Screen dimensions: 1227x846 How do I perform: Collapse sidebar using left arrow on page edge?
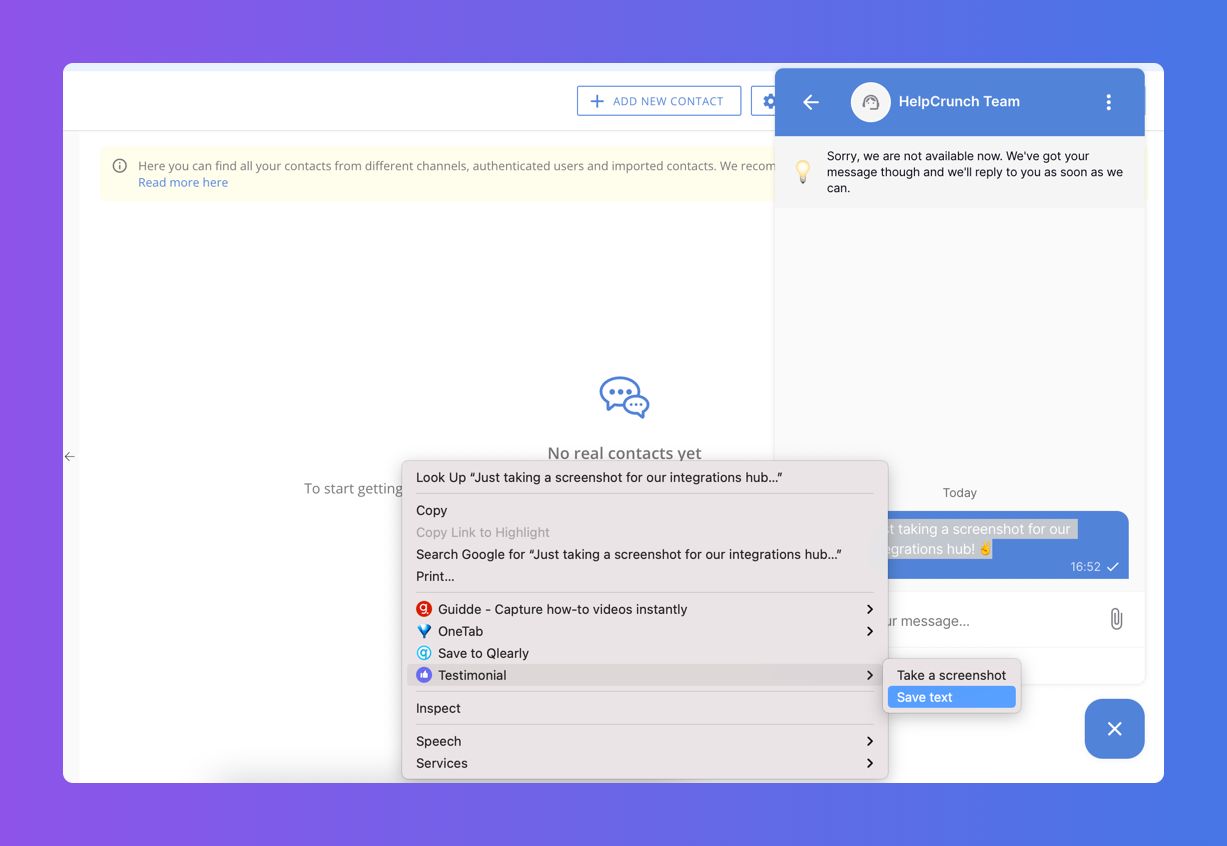70,456
